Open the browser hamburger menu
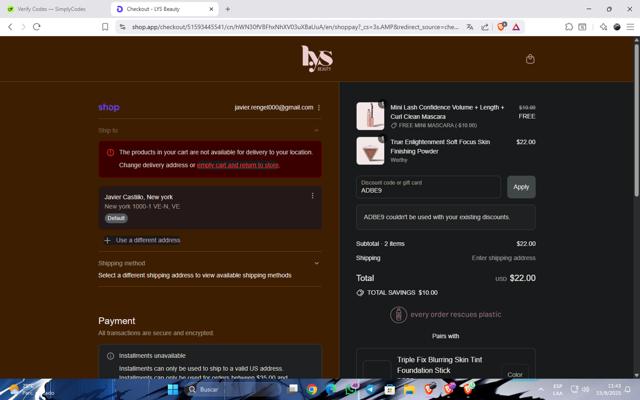The height and width of the screenshot is (400, 640). [x=631, y=27]
